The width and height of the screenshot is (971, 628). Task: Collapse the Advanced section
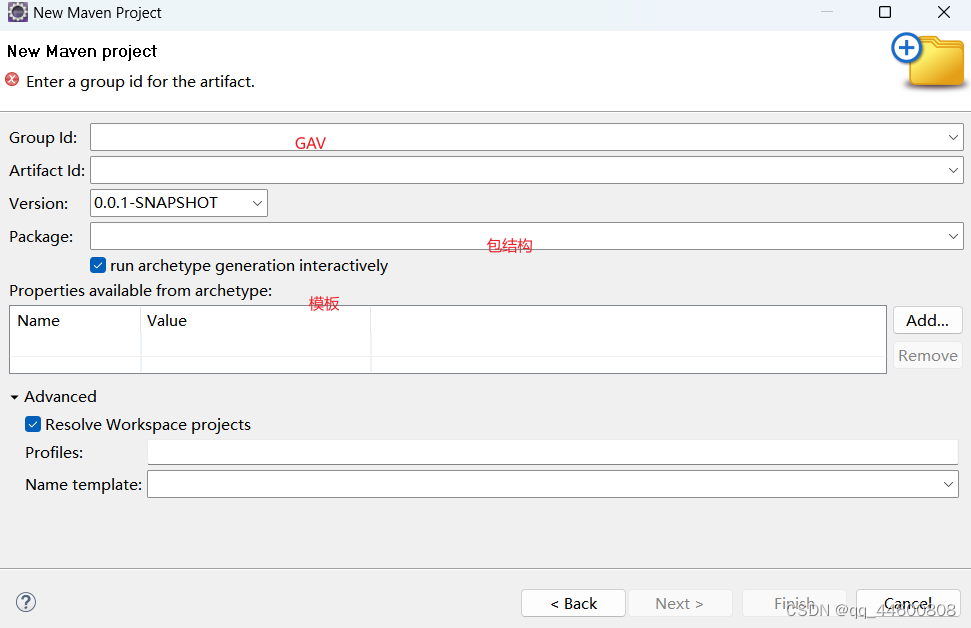[x=14, y=397]
